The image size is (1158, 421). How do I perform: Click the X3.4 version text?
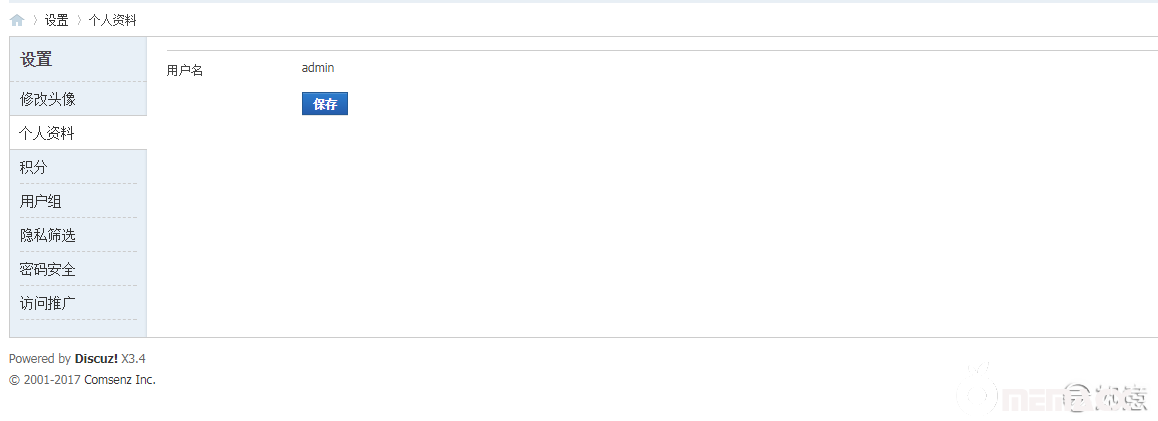pyautogui.click(x=134, y=359)
